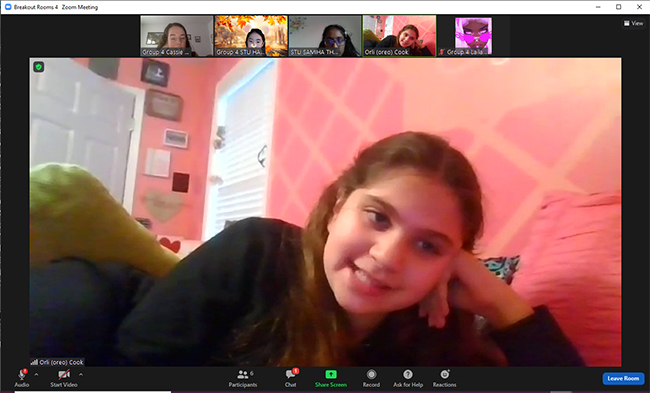Screen dimensions: 650x393
Task: Click the green Share Screen icon
Action: [331, 374]
